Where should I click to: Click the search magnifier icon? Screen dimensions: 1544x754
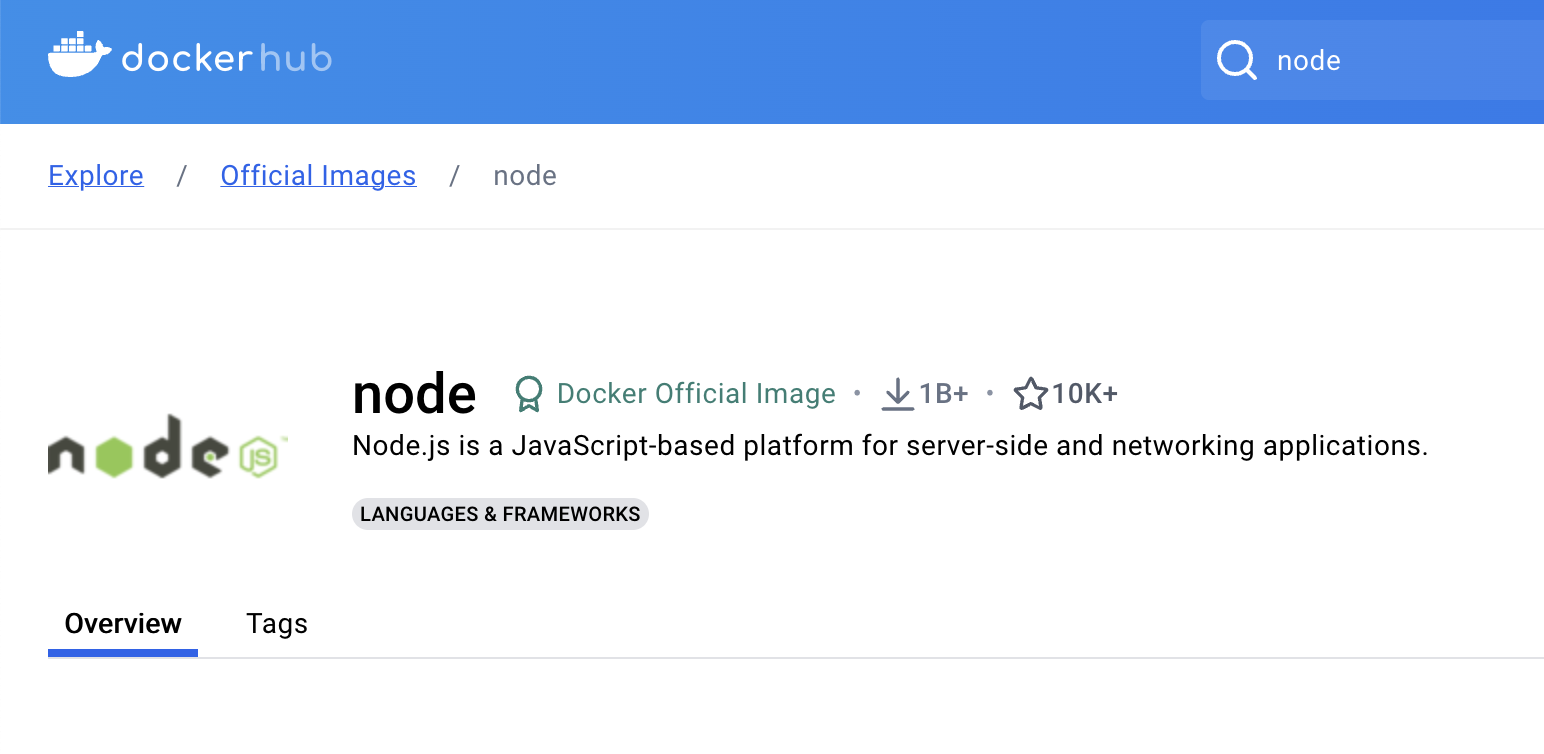1237,60
